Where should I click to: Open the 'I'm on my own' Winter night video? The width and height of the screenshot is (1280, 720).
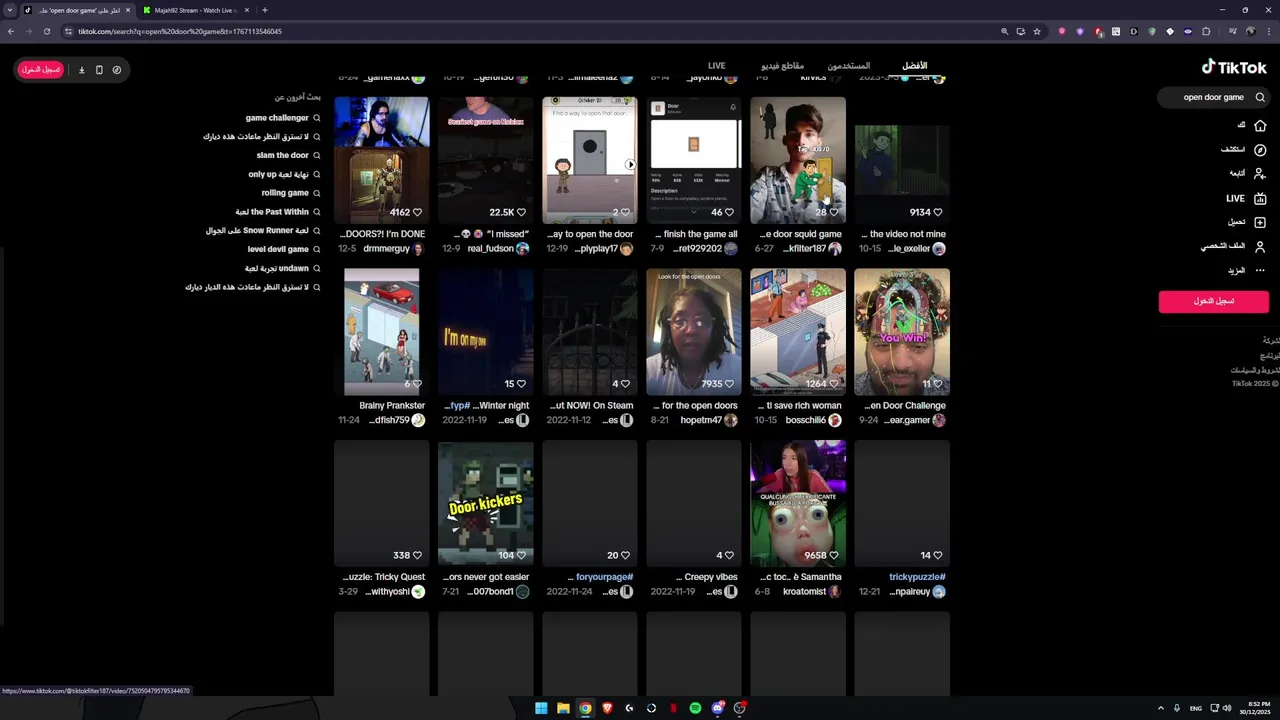pos(486,332)
